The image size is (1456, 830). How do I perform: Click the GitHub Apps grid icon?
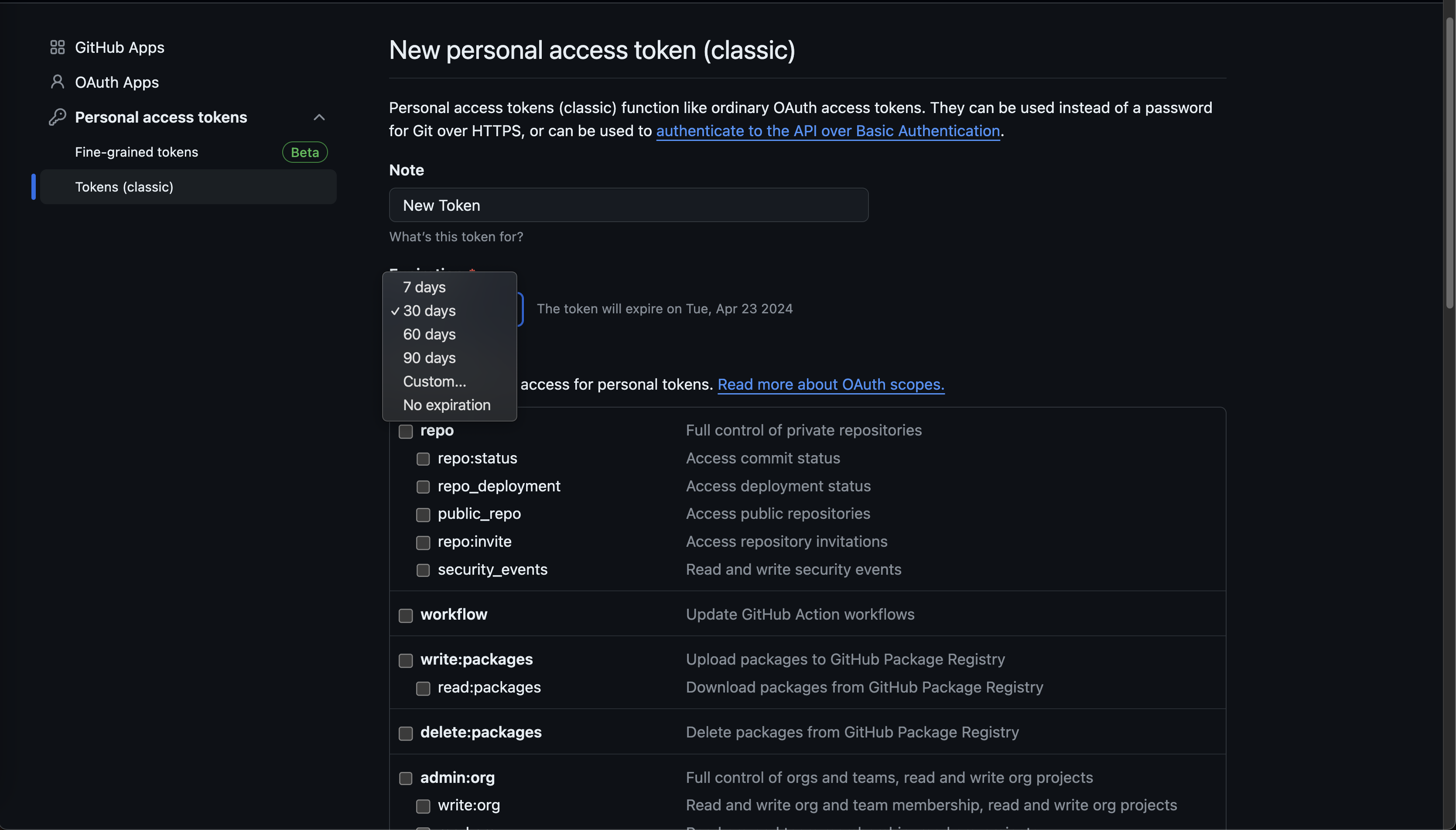pos(58,47)
